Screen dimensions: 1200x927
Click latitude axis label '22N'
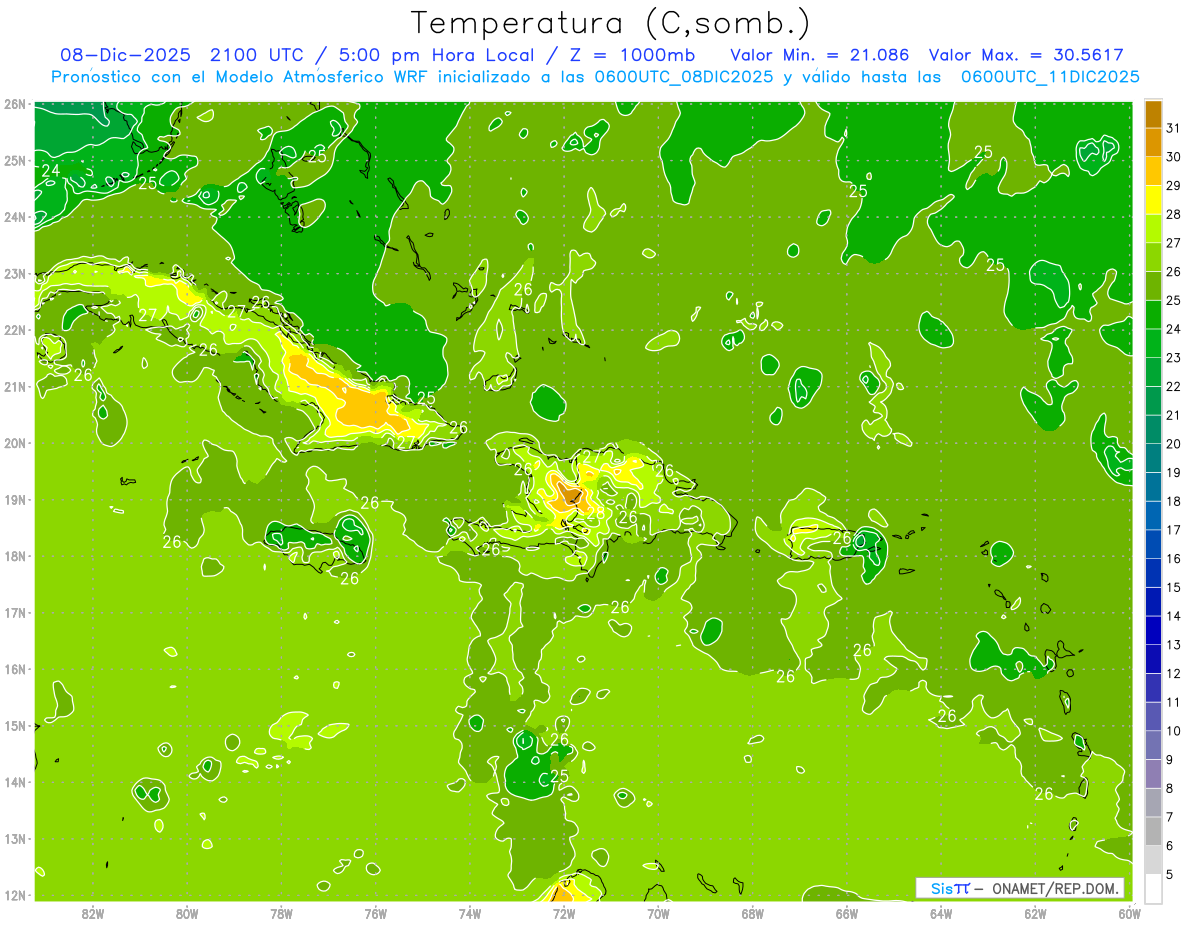click(14, 330)
